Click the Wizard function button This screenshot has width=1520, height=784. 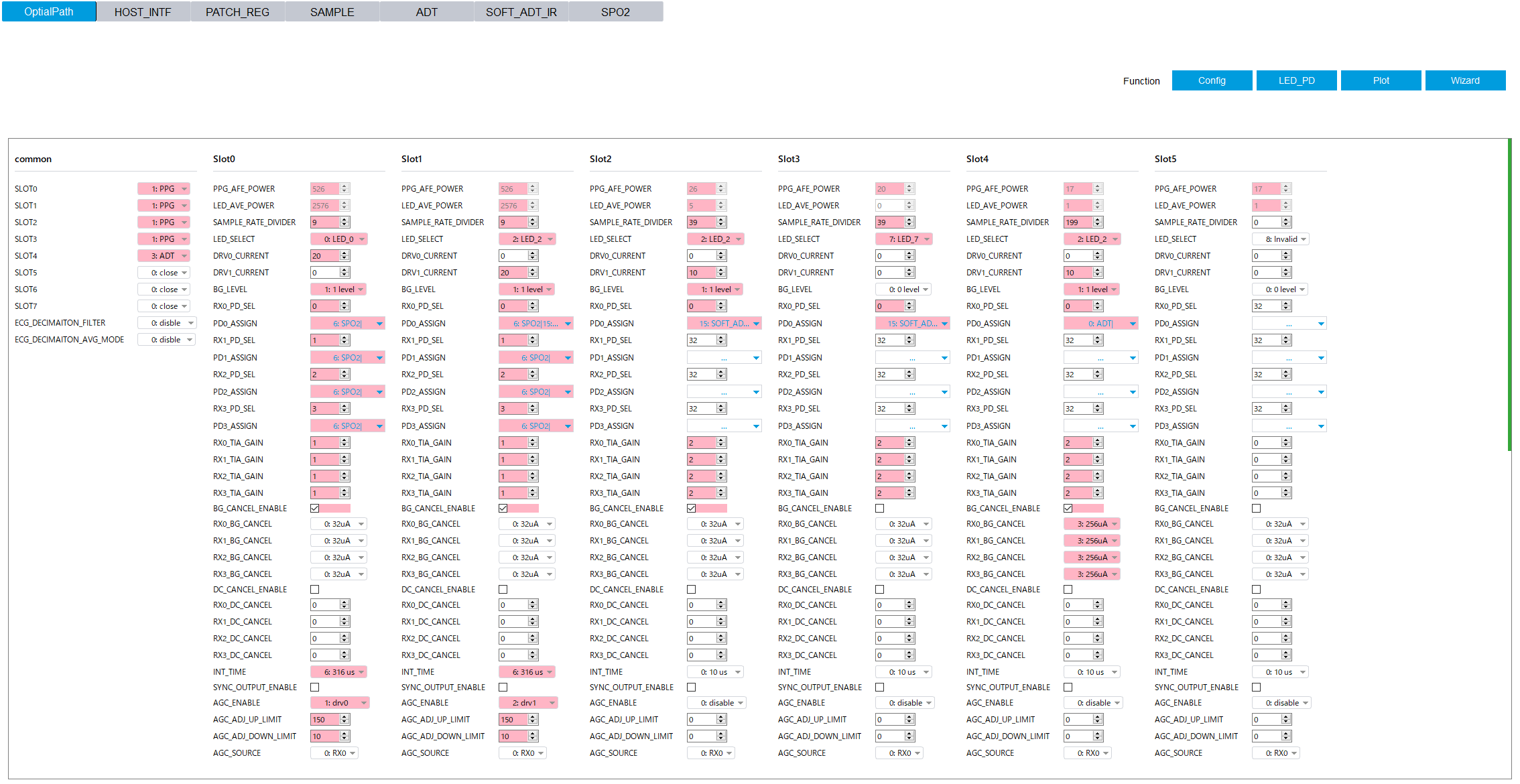1465,80
